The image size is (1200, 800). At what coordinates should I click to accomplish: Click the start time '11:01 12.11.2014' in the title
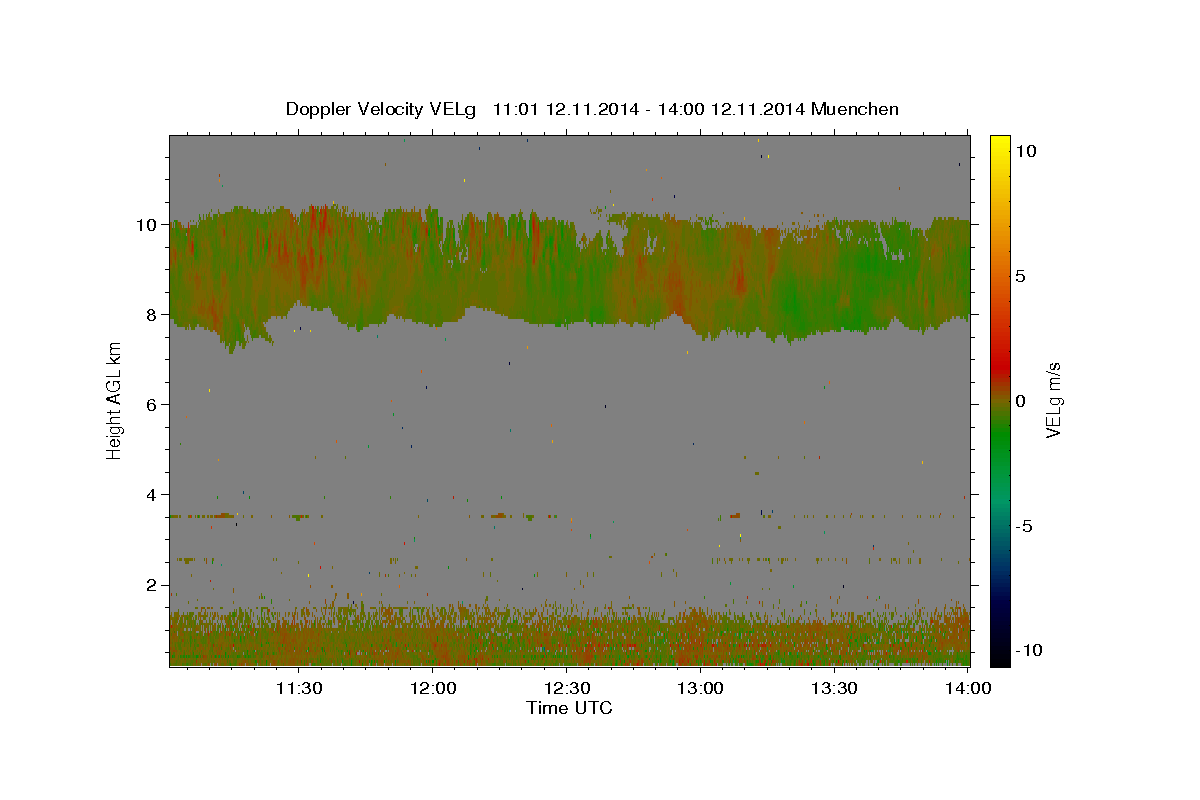[564, 109]
